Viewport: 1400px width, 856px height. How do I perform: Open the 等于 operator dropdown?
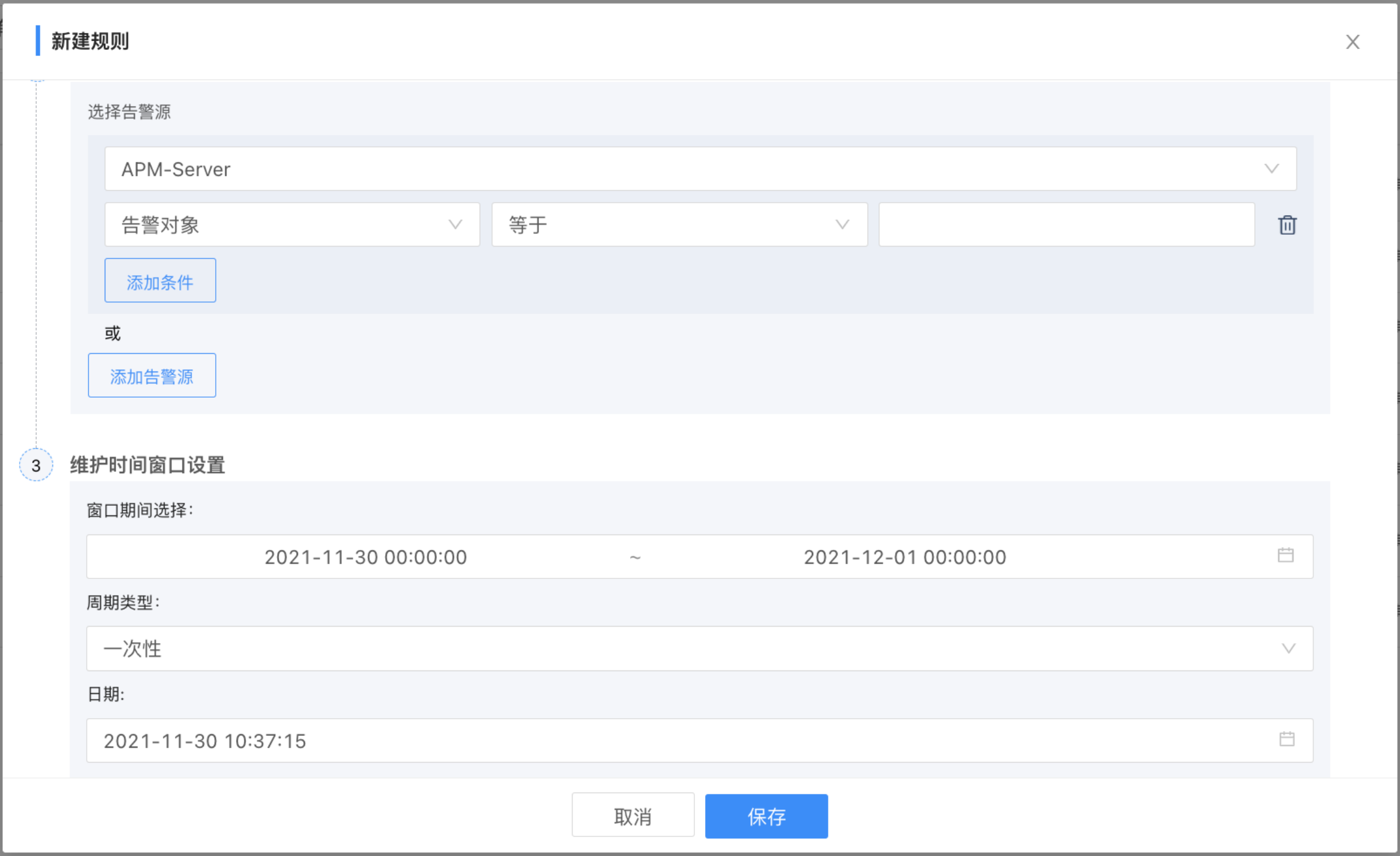pyautogui.click(x=679, y=225)
